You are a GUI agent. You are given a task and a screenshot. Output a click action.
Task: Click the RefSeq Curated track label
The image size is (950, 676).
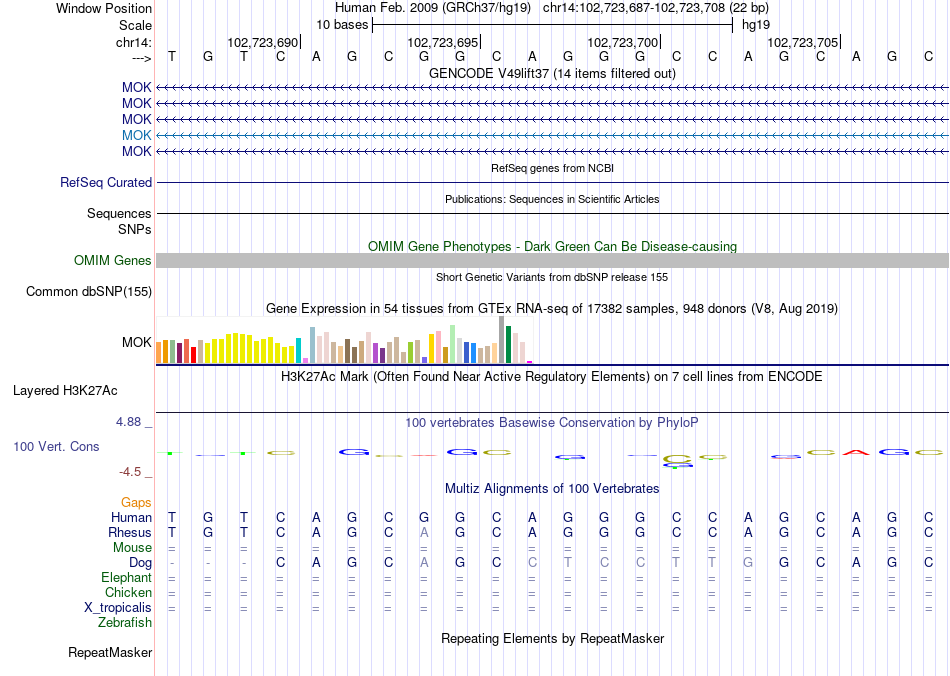click(105, 182)
